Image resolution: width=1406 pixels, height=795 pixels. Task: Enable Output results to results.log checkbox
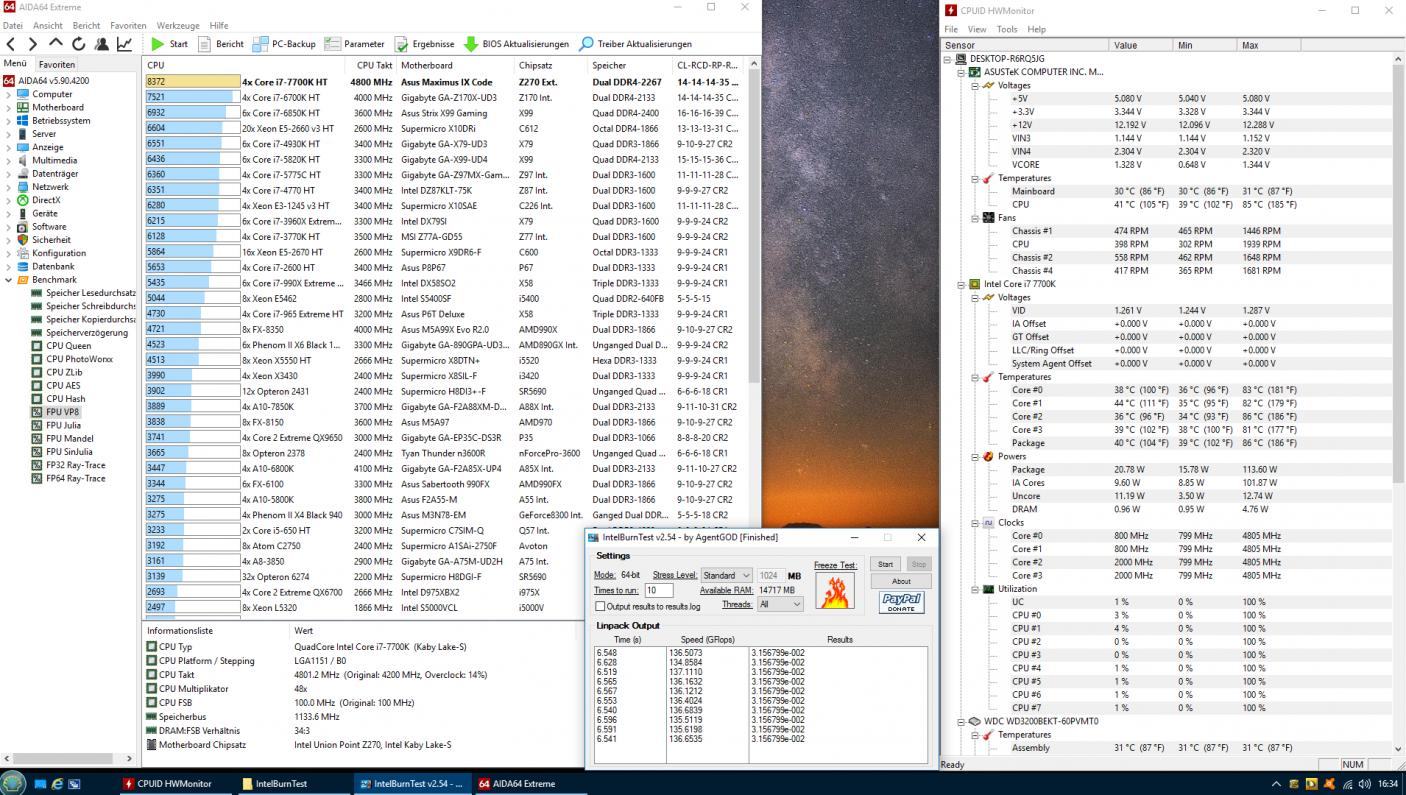tap(600, 606)
